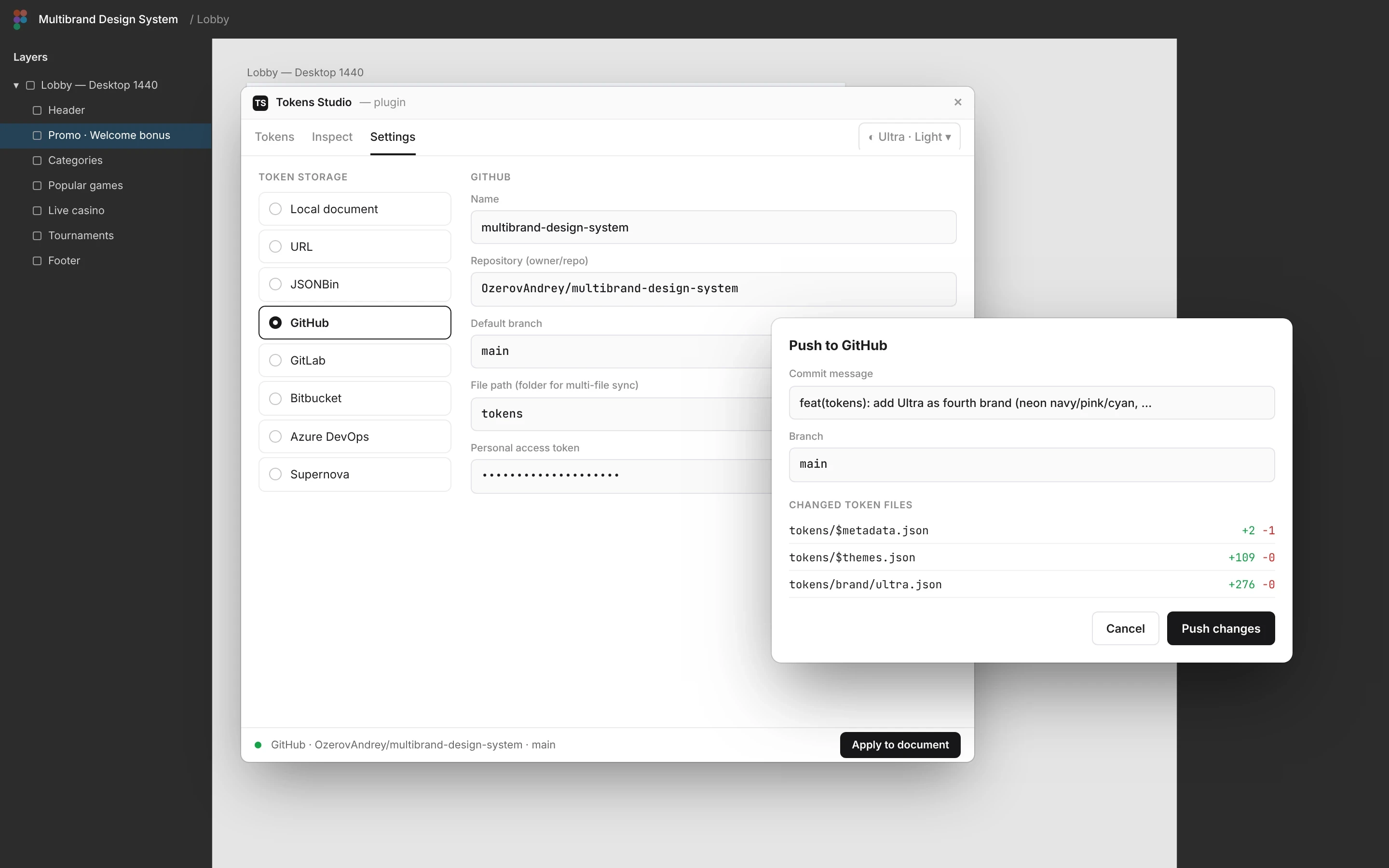The height and width of the screenshot is (868, 1389).
Task: Cancel the Push to GitHub dialog
Action: coord(1125,629)
